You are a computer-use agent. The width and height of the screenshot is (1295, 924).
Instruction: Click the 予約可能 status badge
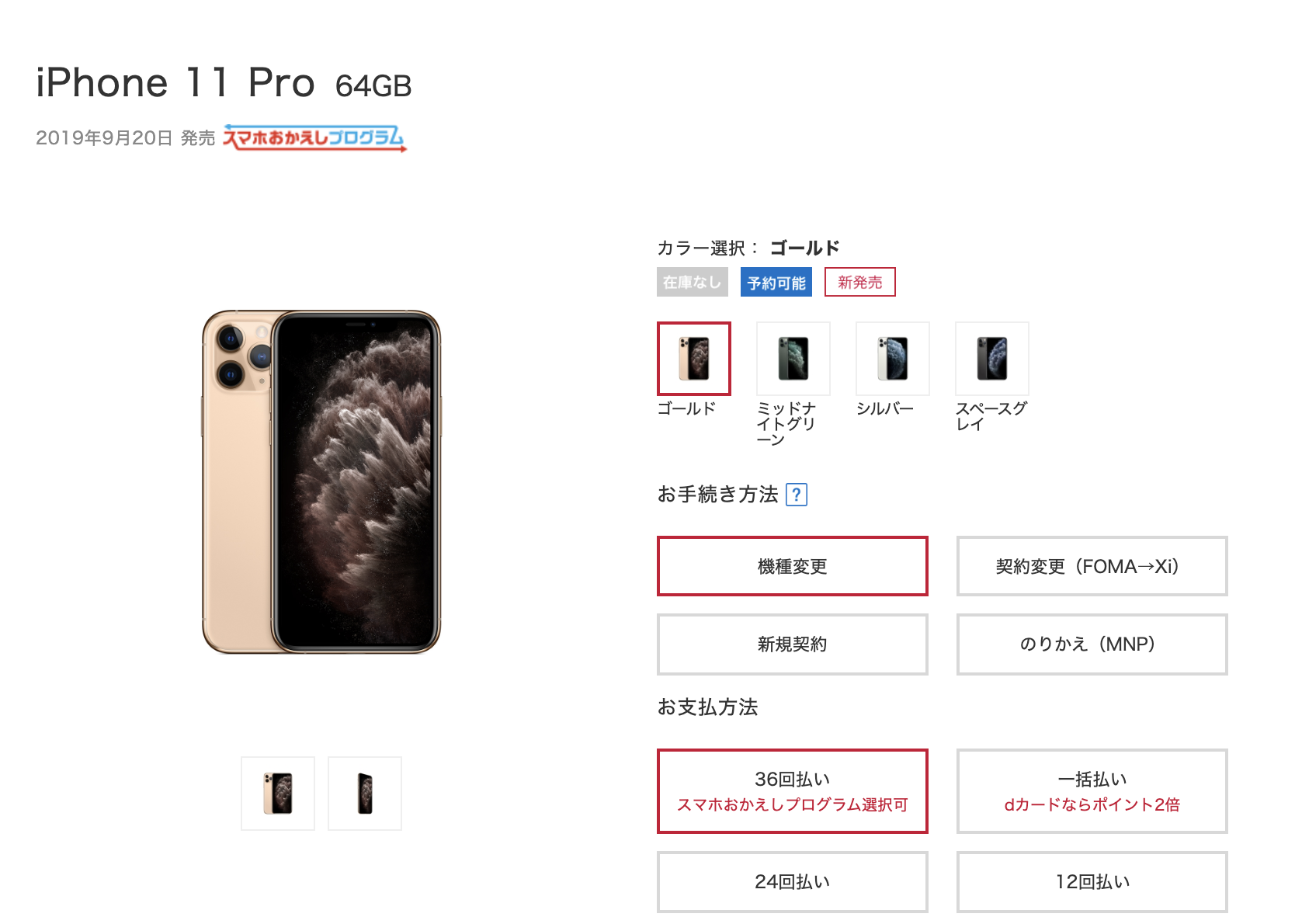(x=776, y=283)
